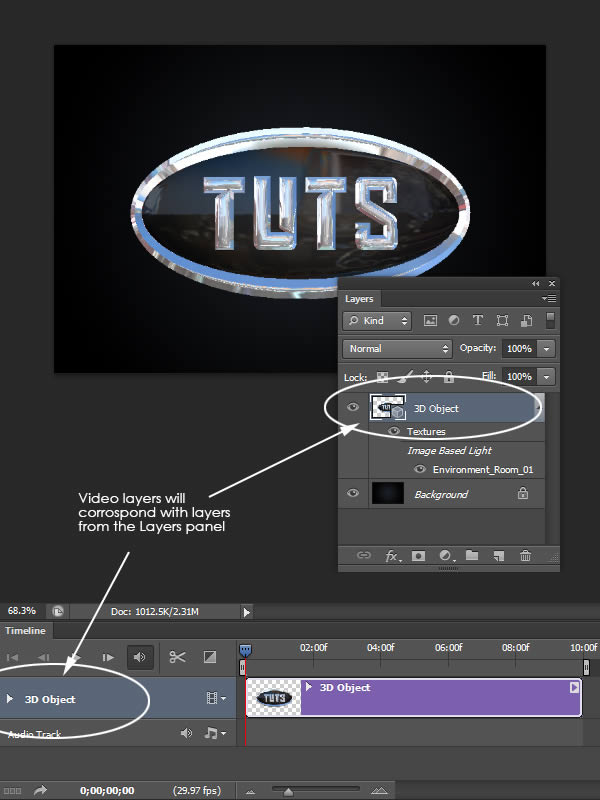The height and width of the screenshot is (800, 600).
Task: Open the Layers panel menu
Action: (549, 298)
